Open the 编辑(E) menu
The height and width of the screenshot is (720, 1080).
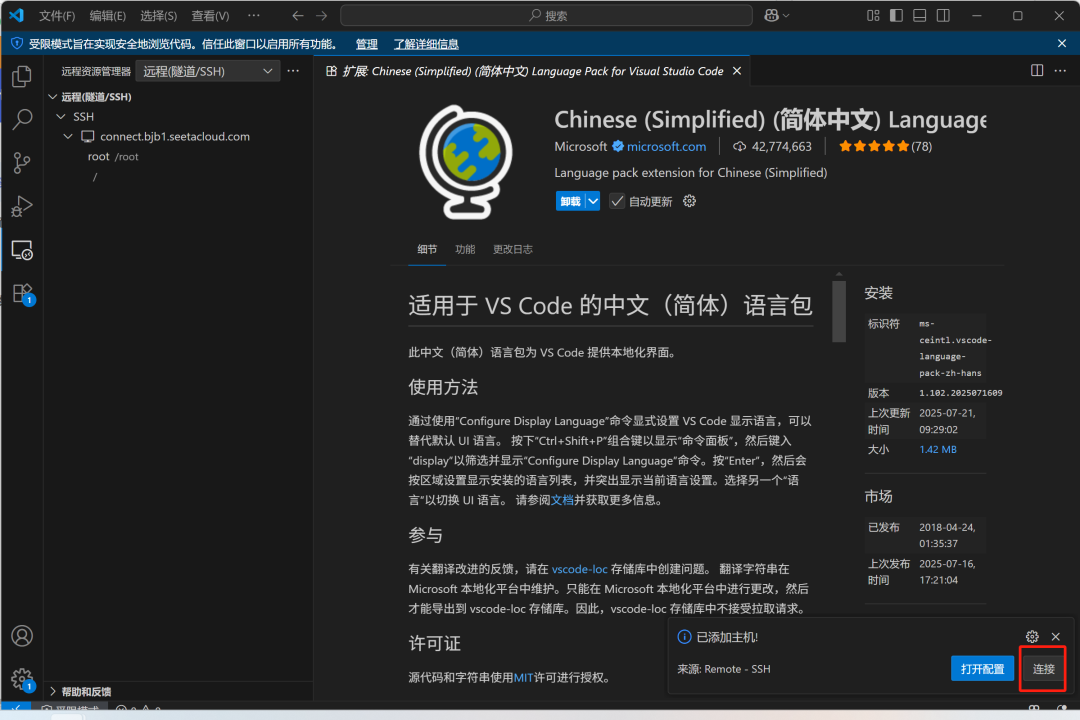[107, 15]
